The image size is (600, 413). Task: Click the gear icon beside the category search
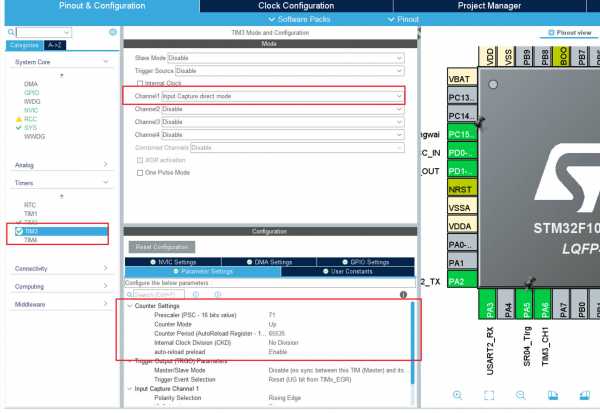pos(112,32)
